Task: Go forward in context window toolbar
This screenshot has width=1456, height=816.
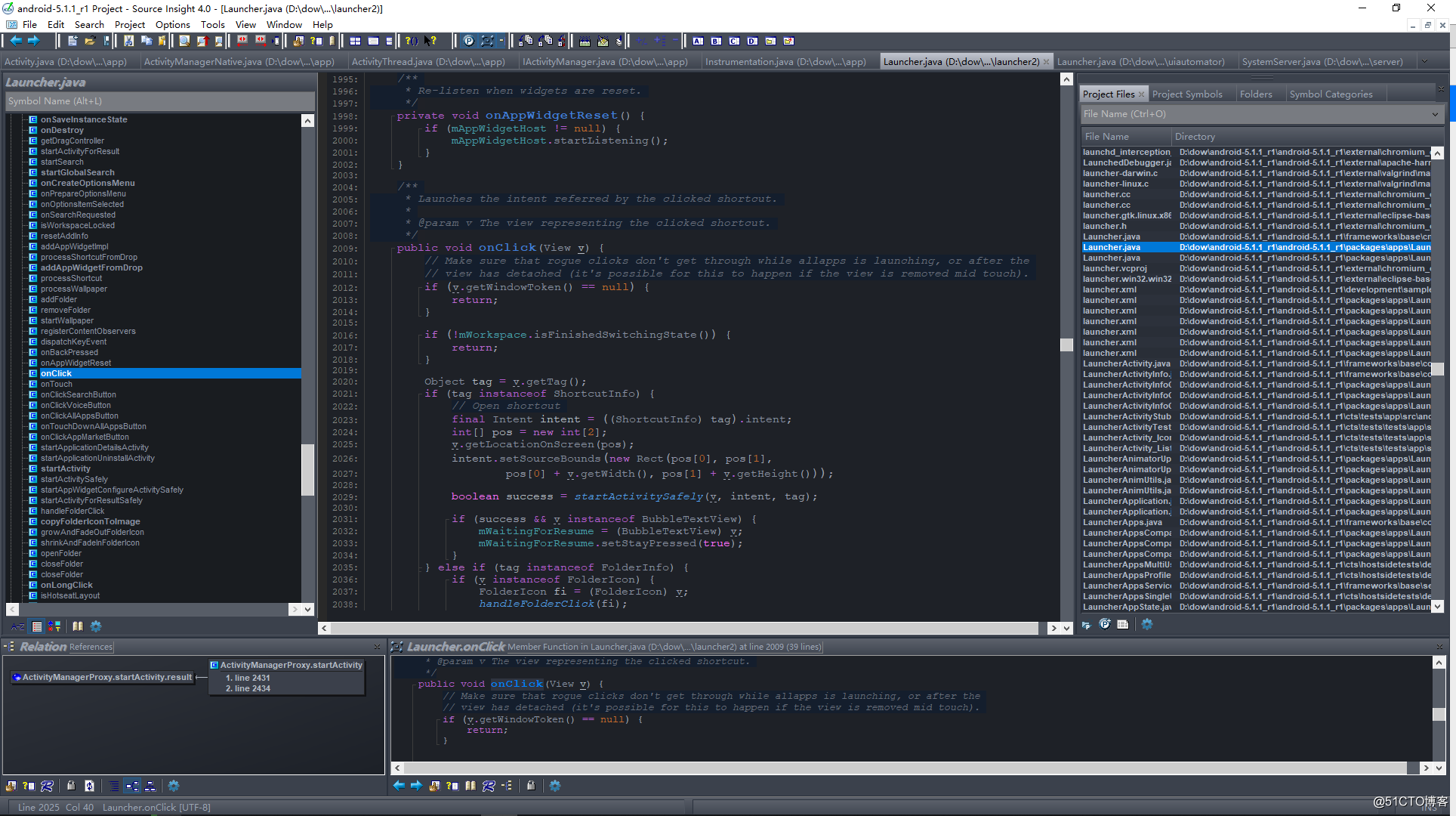Action: coord(416,786)
